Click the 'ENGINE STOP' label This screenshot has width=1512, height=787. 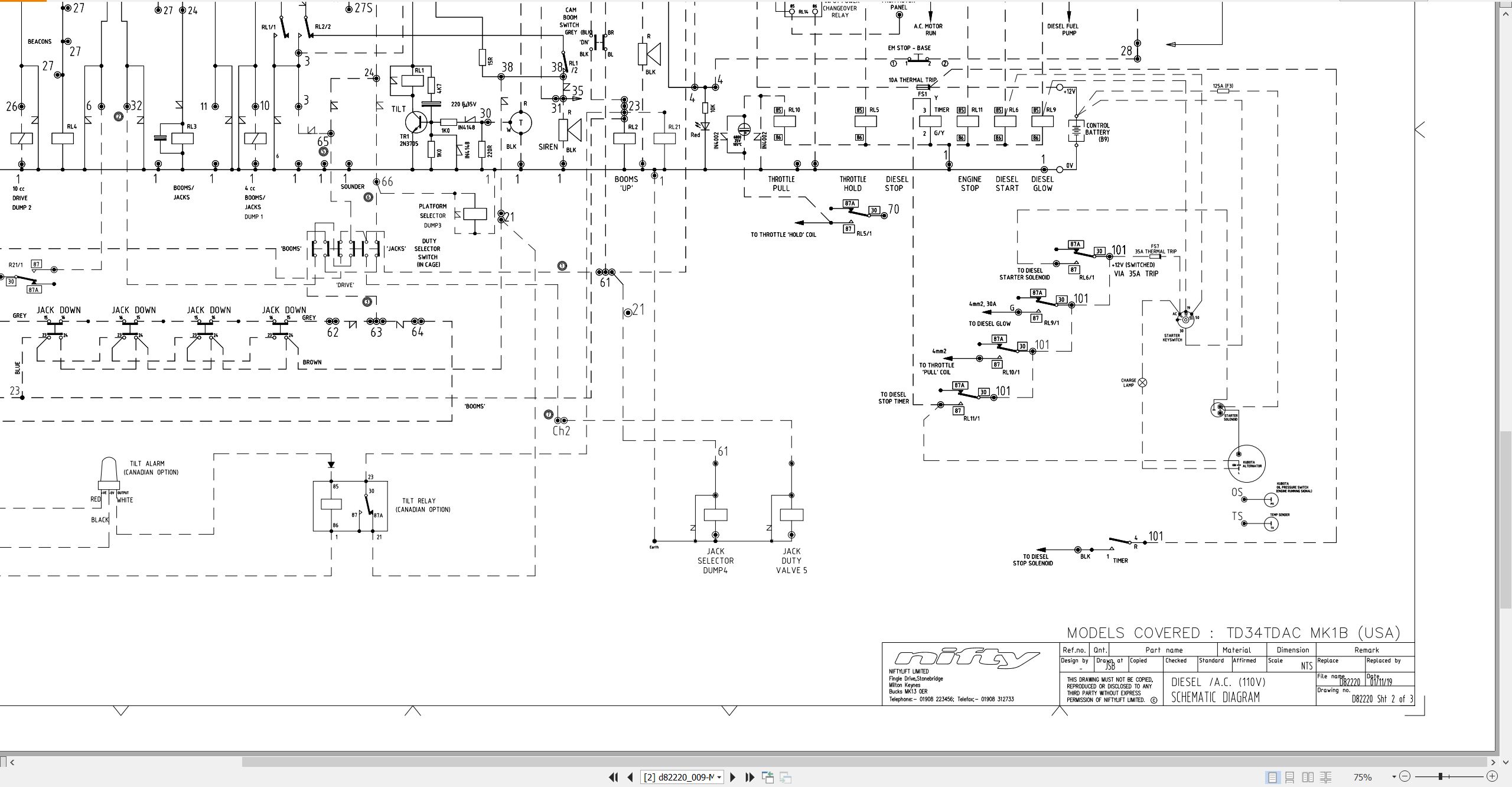[970, 184]
